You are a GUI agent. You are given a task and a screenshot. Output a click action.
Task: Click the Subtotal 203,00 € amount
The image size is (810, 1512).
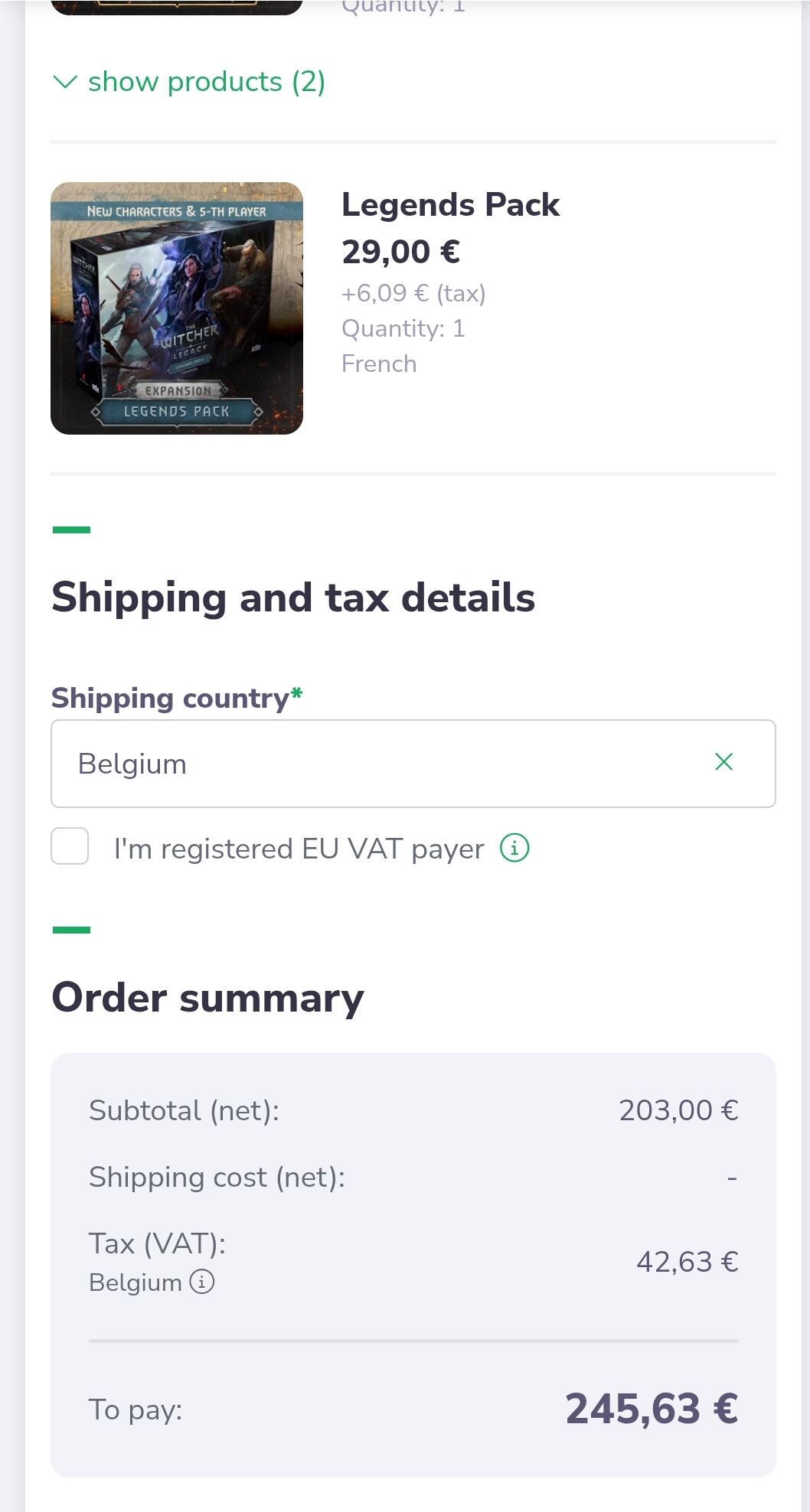pyautogui.click(x=678, y=1110)
